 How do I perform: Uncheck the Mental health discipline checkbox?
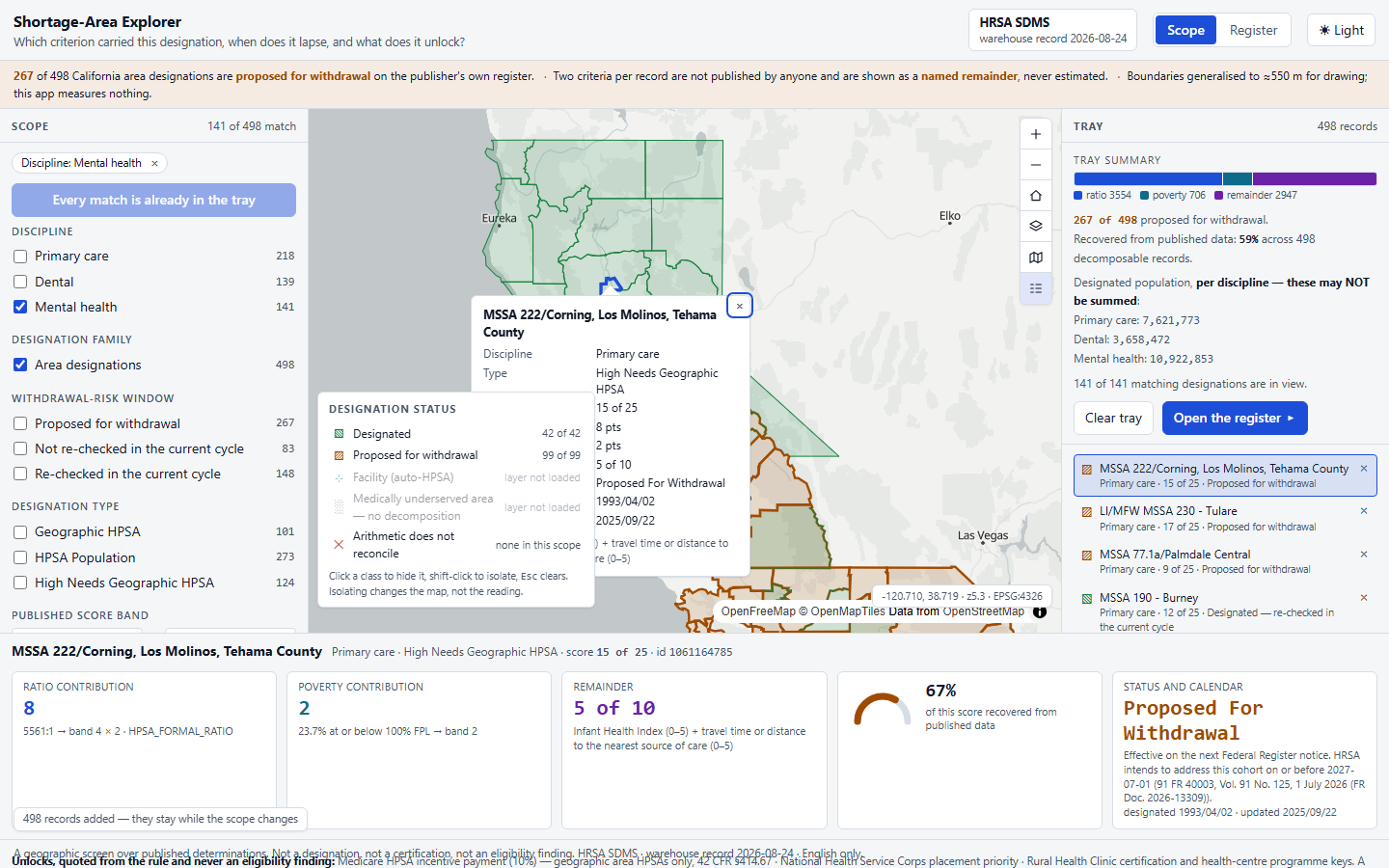tap(20, 307)
